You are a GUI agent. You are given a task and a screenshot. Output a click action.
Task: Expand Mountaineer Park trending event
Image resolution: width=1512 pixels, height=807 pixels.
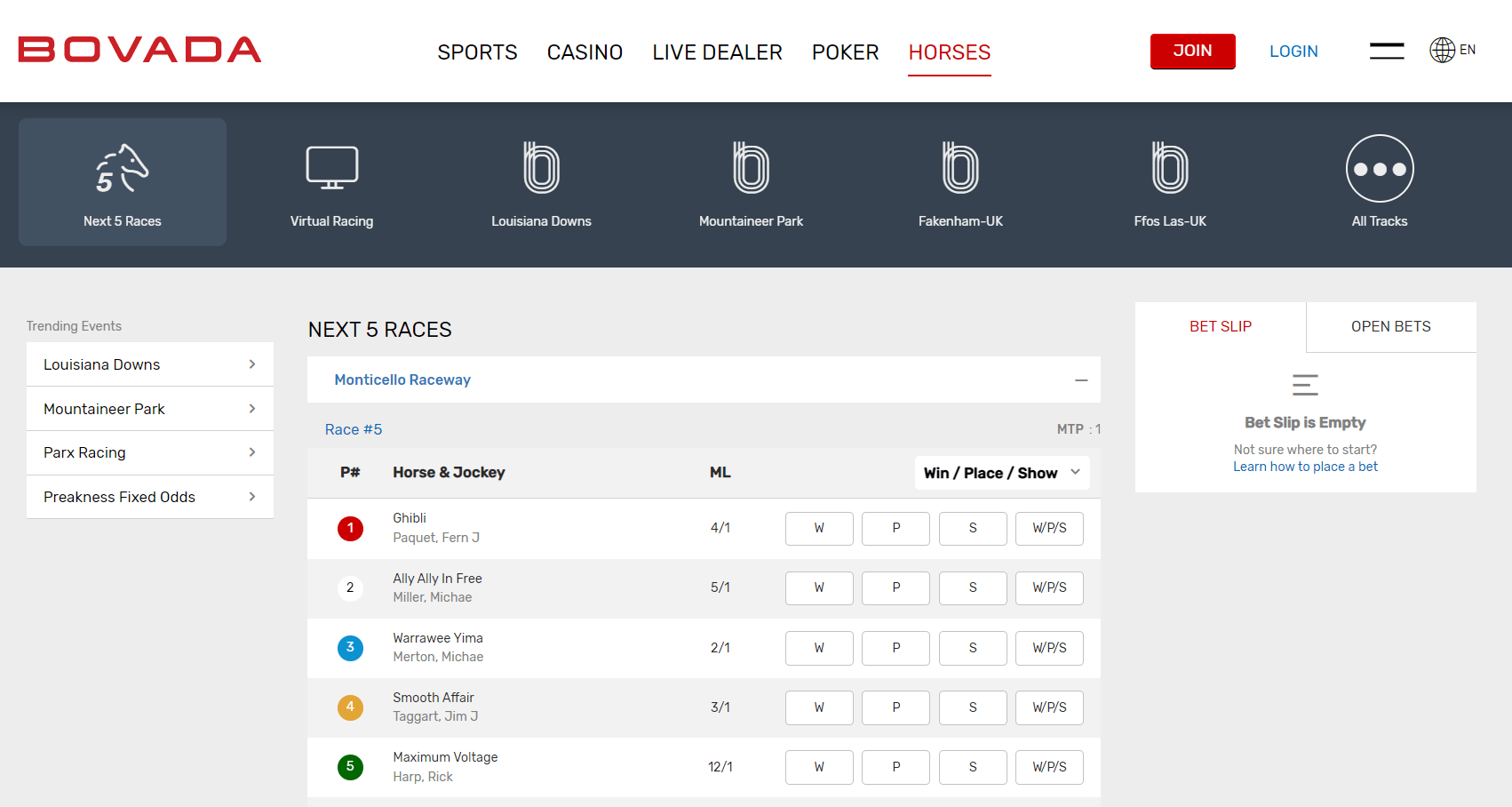point(150,409)
